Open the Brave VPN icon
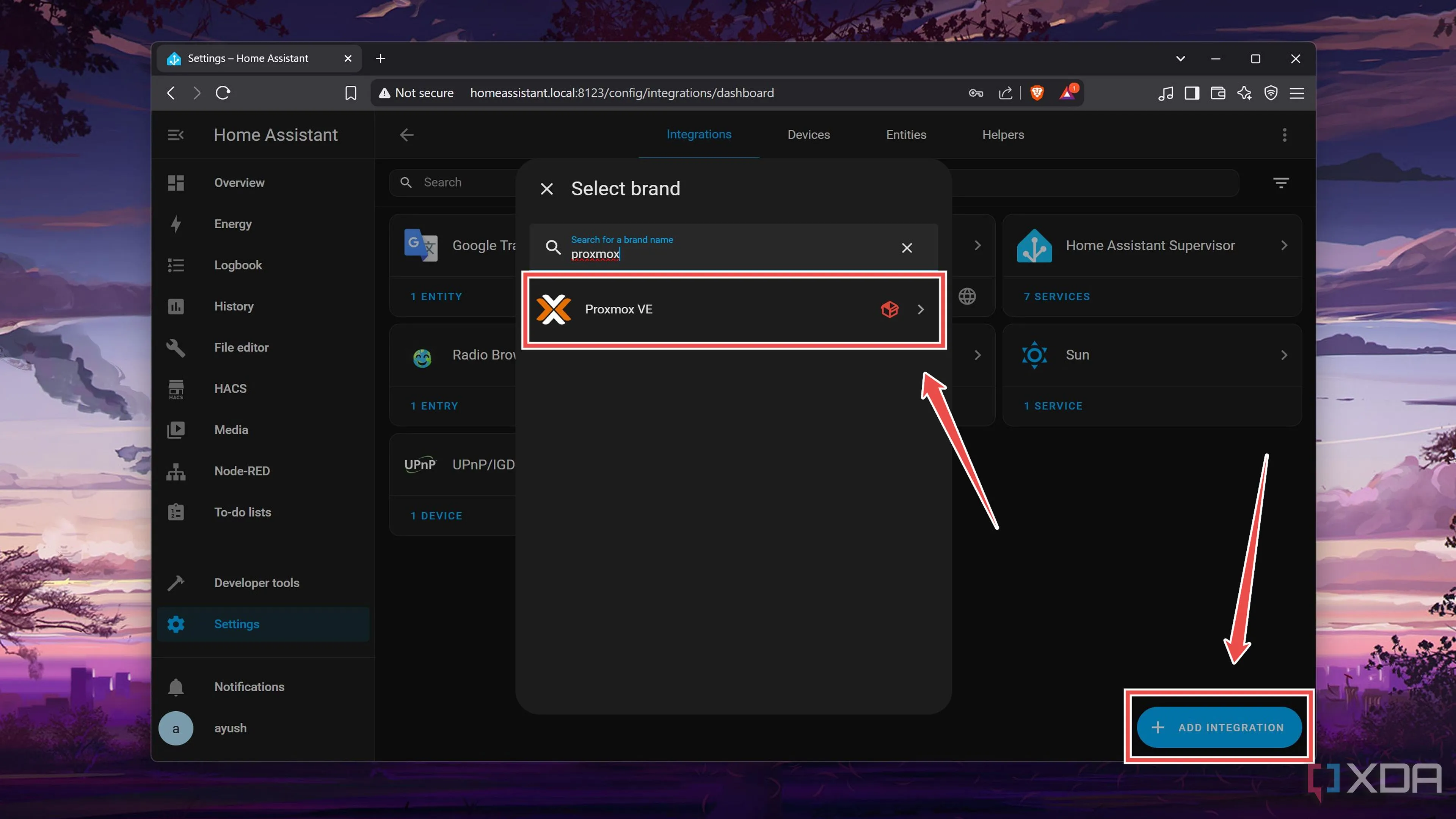 [x=1271, y=93]
